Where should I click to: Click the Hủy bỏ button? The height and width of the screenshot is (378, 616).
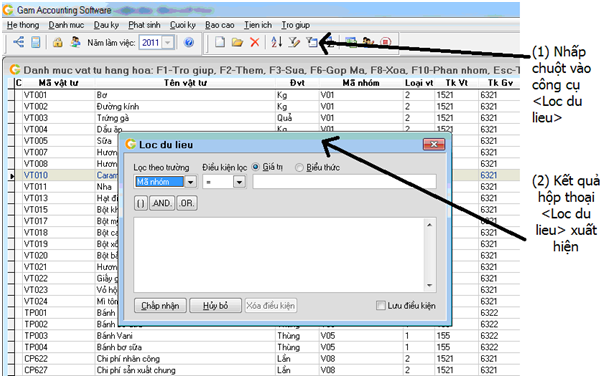tap(215, 305)
